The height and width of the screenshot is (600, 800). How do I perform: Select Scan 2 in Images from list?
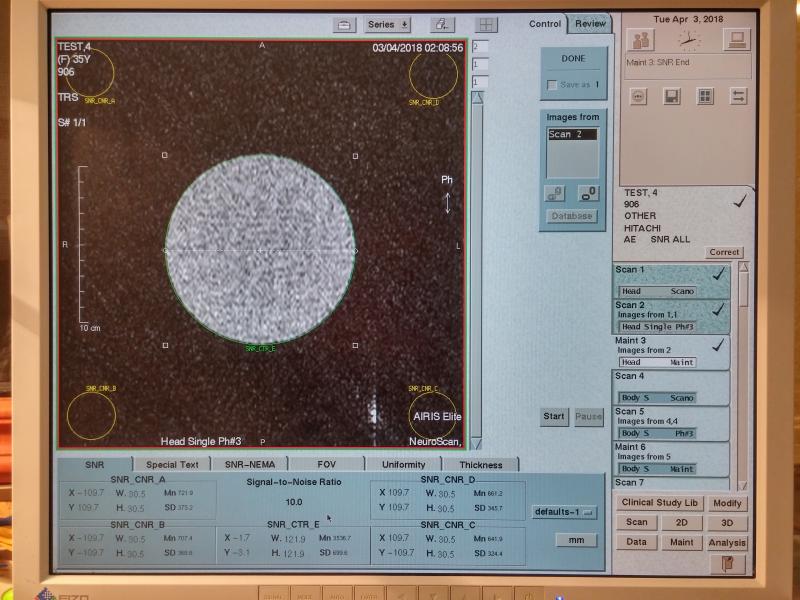point(572,134)
